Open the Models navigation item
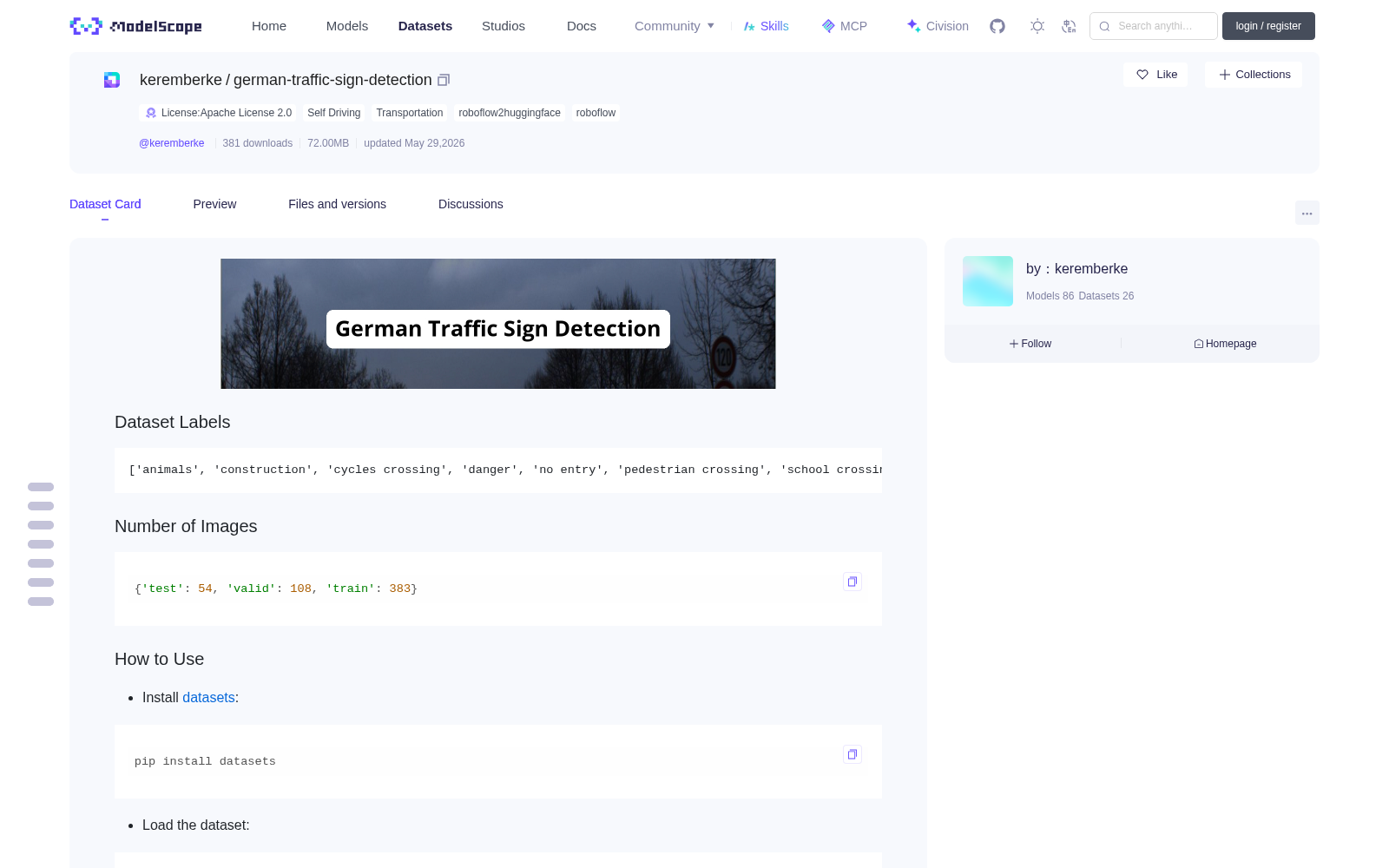Image resolution: width=1389 pixels, height=868 pixels. point(347,26)
